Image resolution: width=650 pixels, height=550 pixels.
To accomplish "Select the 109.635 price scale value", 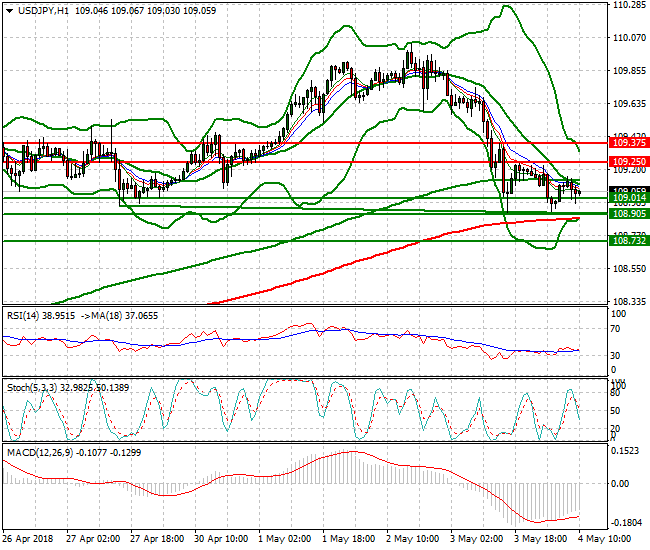I will click(x=629, y=104).
